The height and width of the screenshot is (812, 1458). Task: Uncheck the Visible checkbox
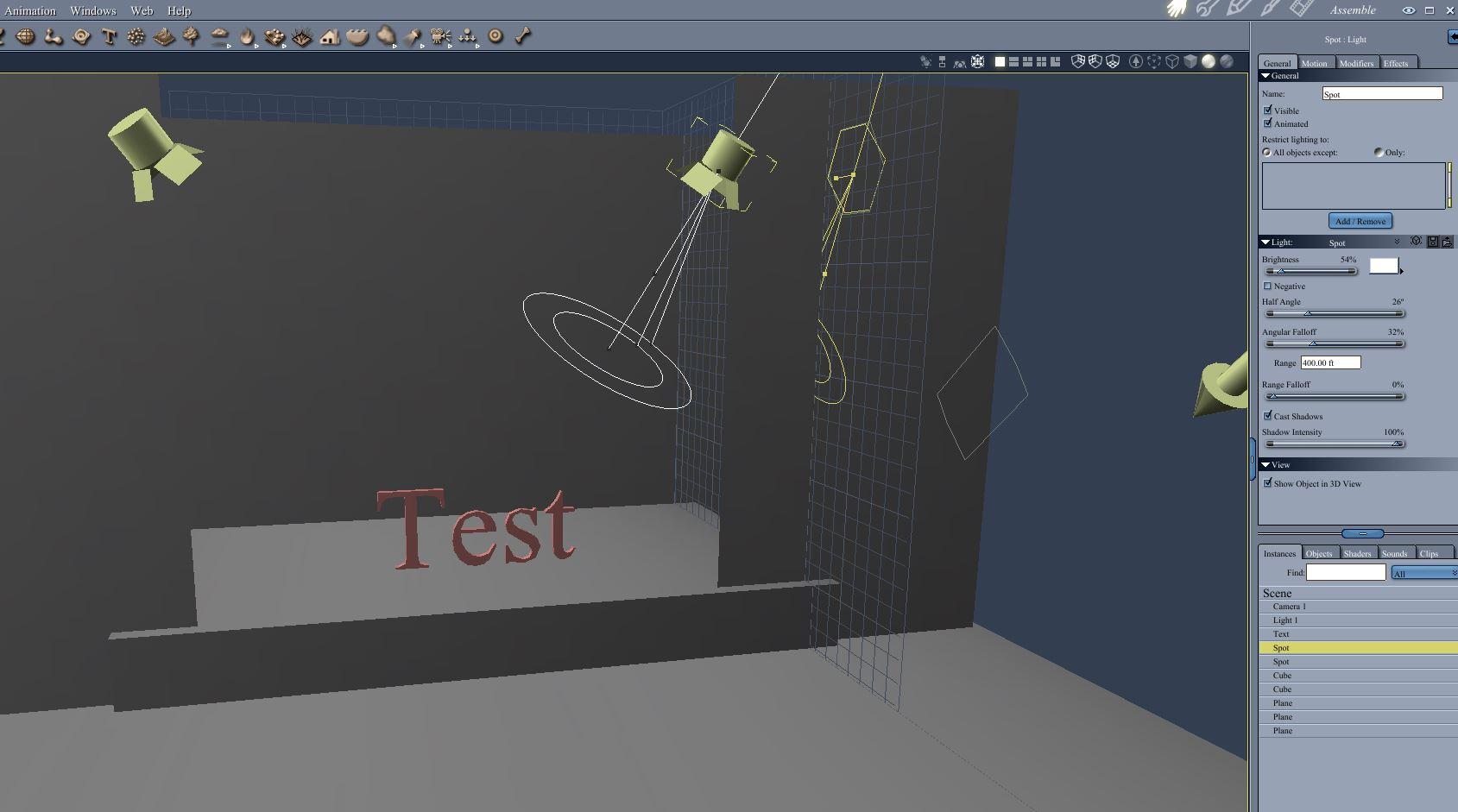click(1268, 110)
